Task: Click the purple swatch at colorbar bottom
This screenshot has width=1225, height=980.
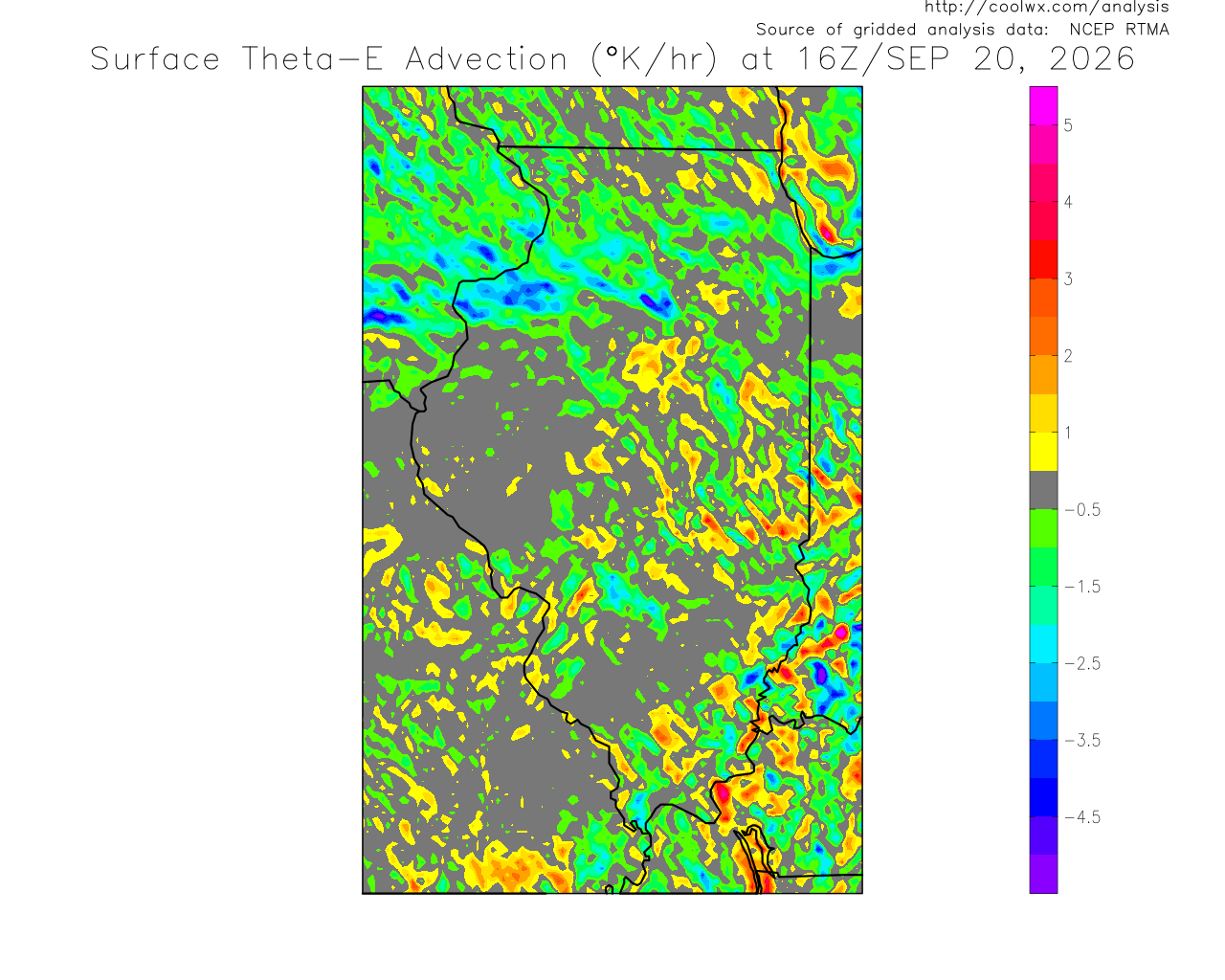Action: [1044, 874]
